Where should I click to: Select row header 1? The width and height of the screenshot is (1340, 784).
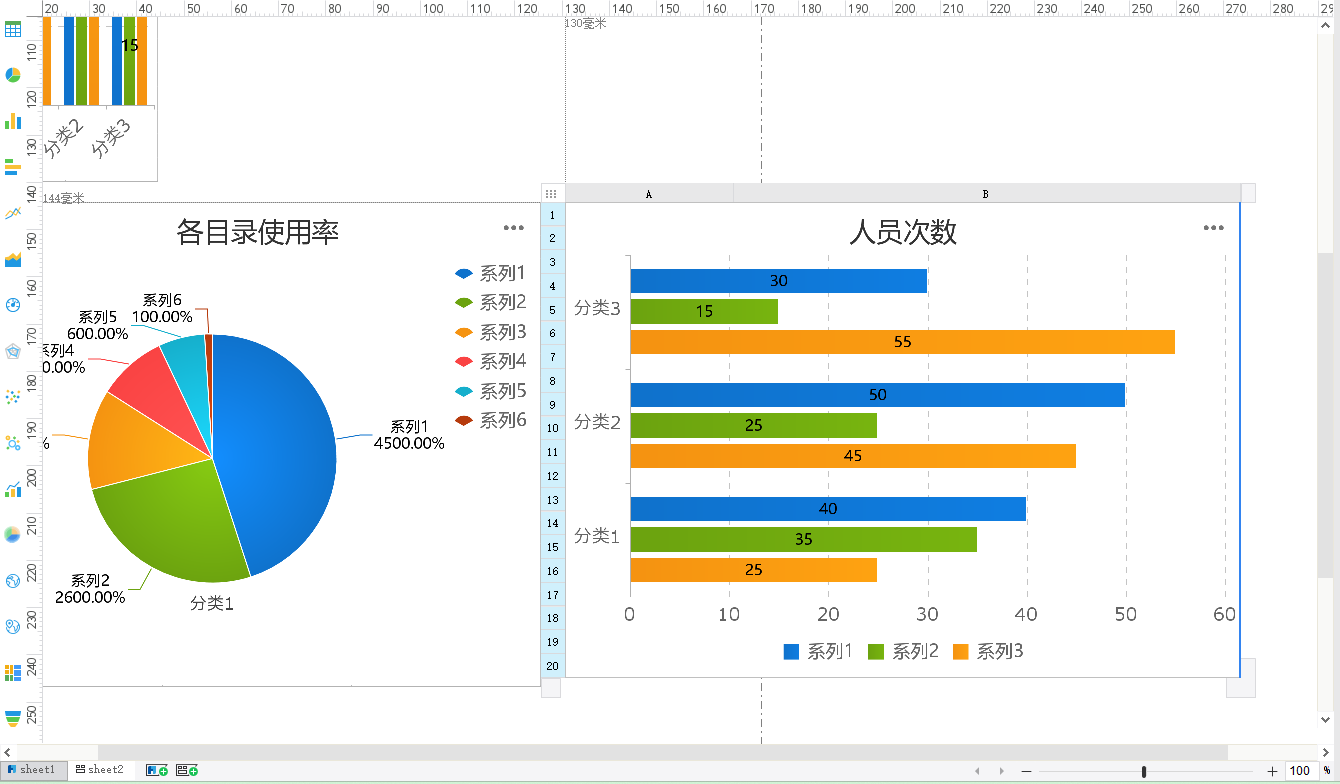coord(553,215)
